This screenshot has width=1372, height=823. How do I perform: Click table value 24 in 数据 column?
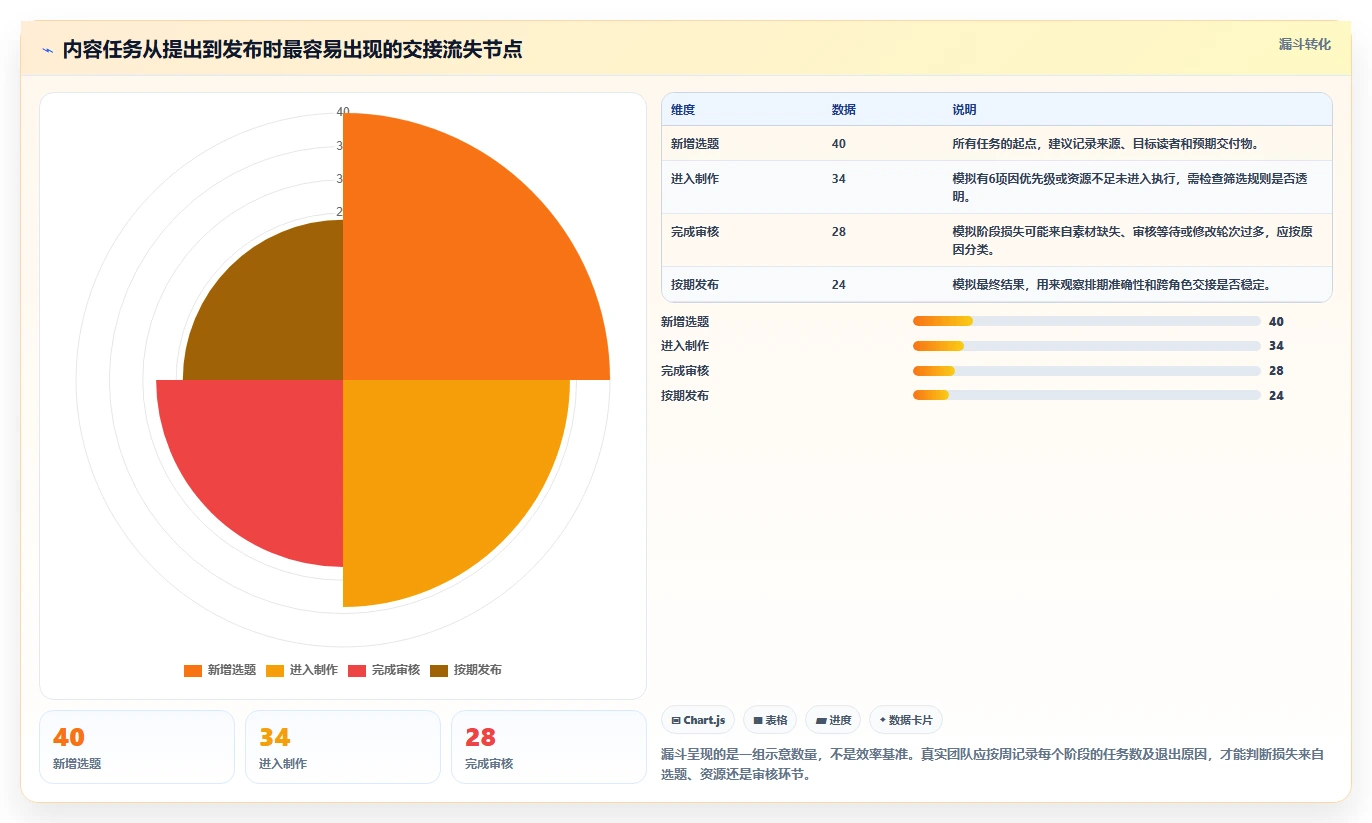[x=839, y=285]
